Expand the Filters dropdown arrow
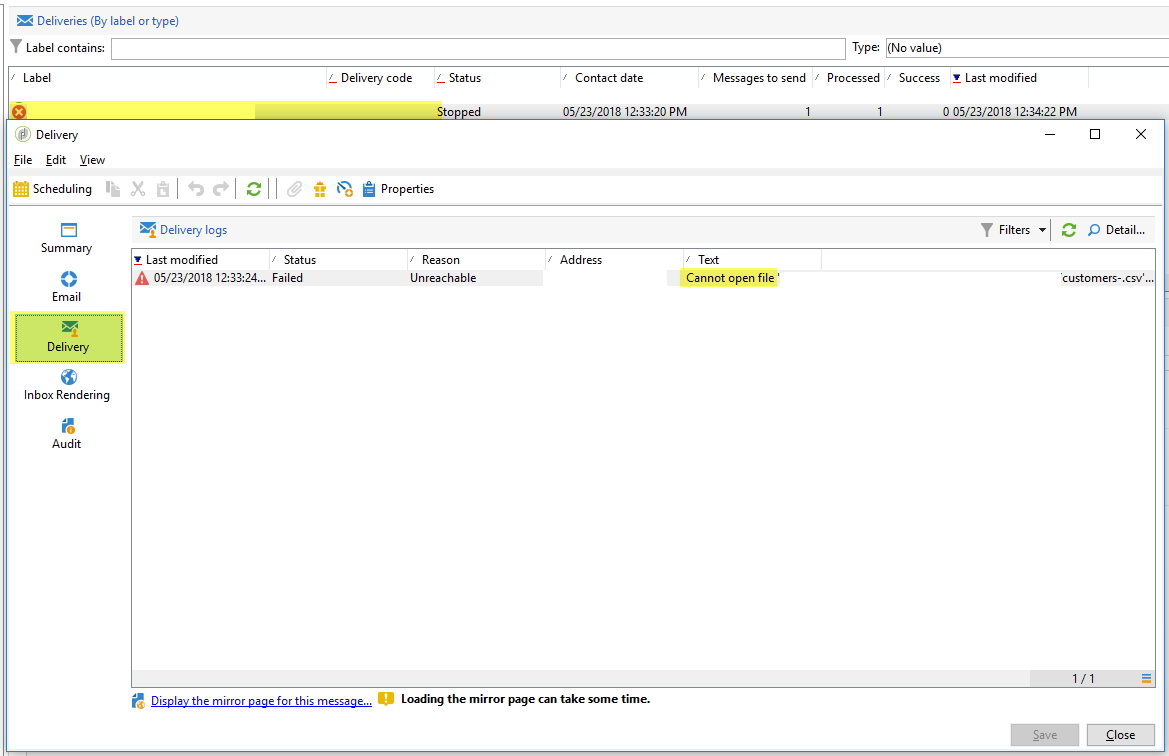The height and width of the screenshot is (756, 1169). pyautogui.click(x=1042, y=230)
